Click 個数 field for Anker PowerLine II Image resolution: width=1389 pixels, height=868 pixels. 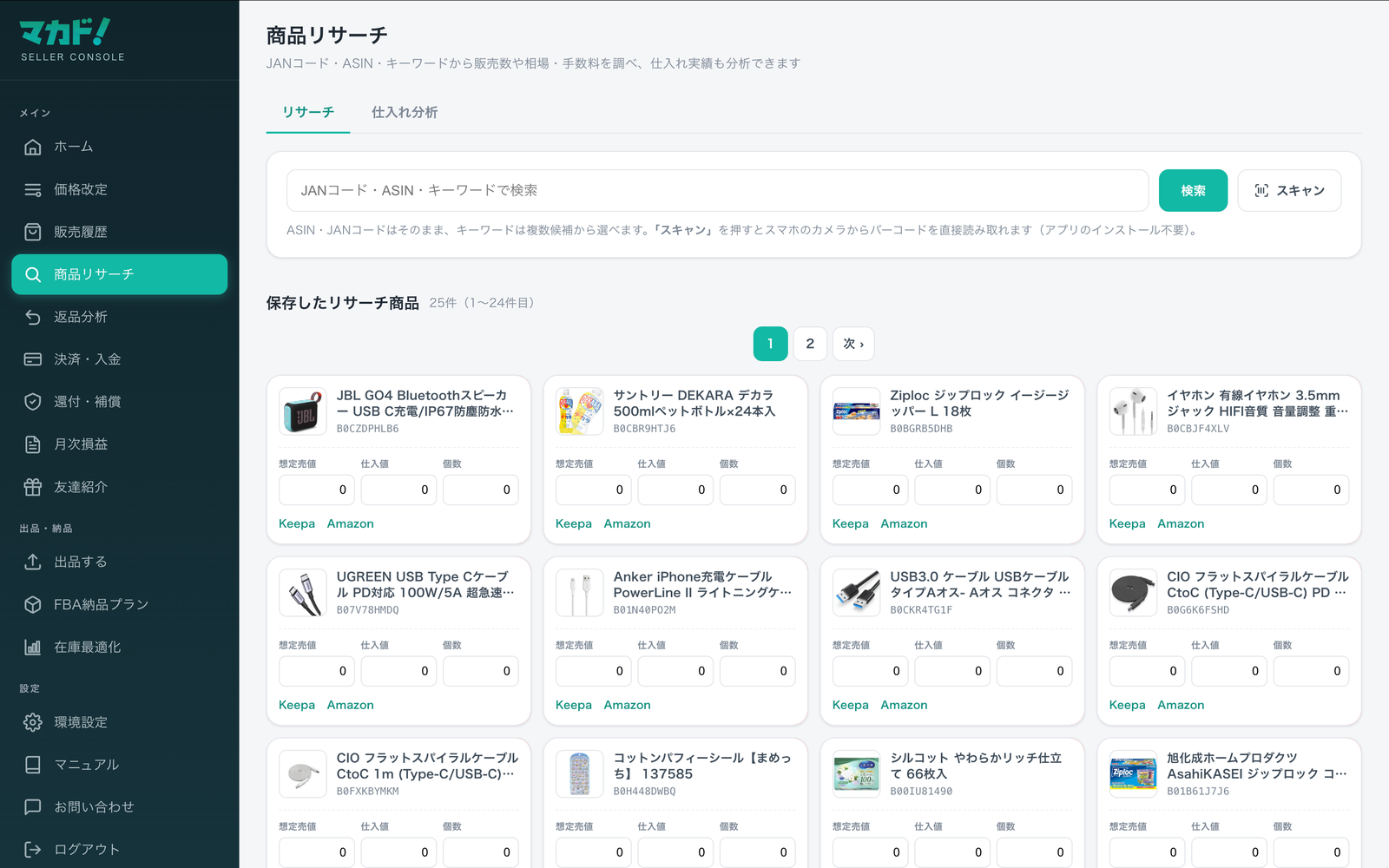click(x=757, y=671)
